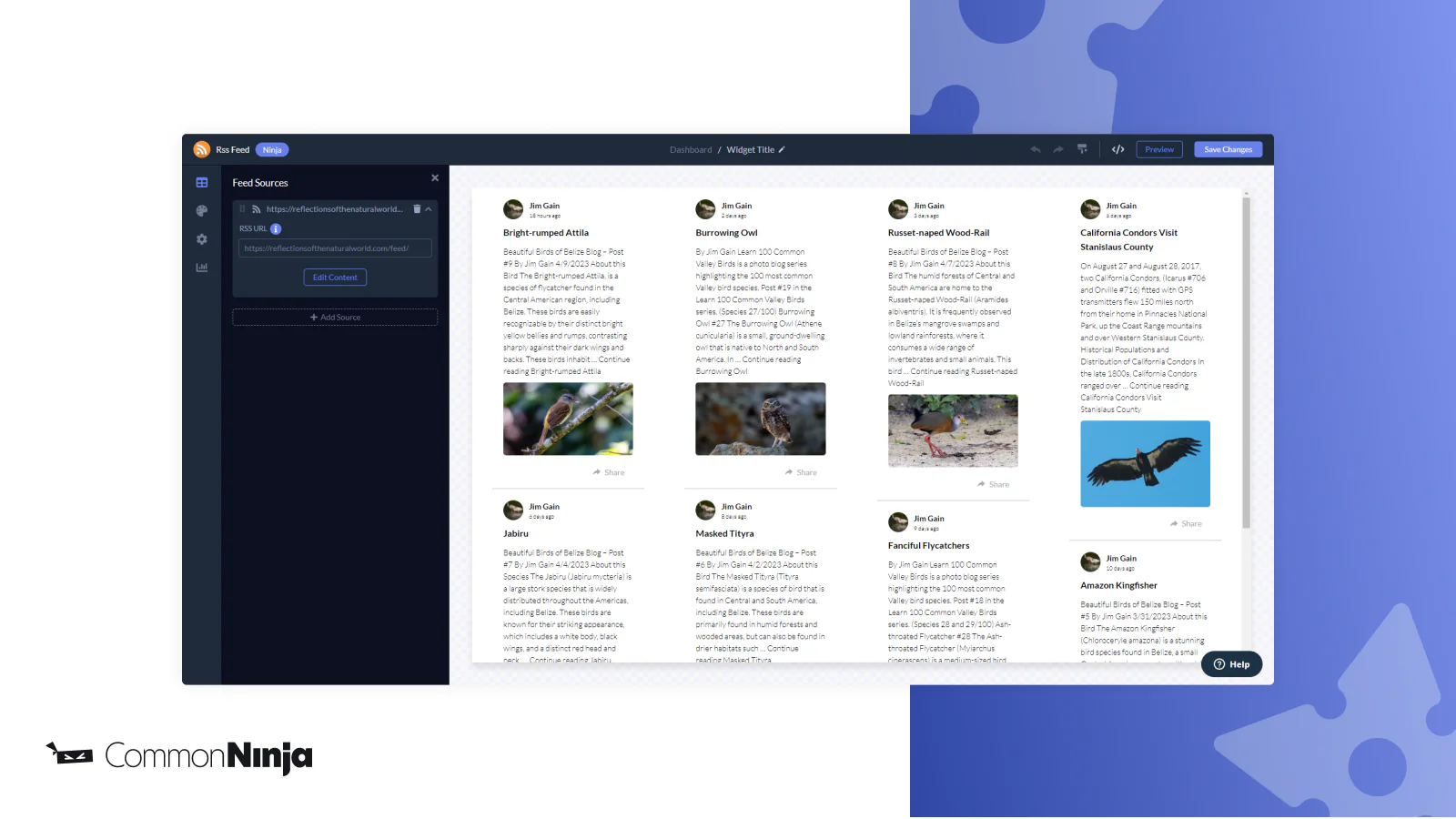The image size is (1456, 819).
Task: Delete the feed source with trash icon
Action: click(x=417, y=209)
